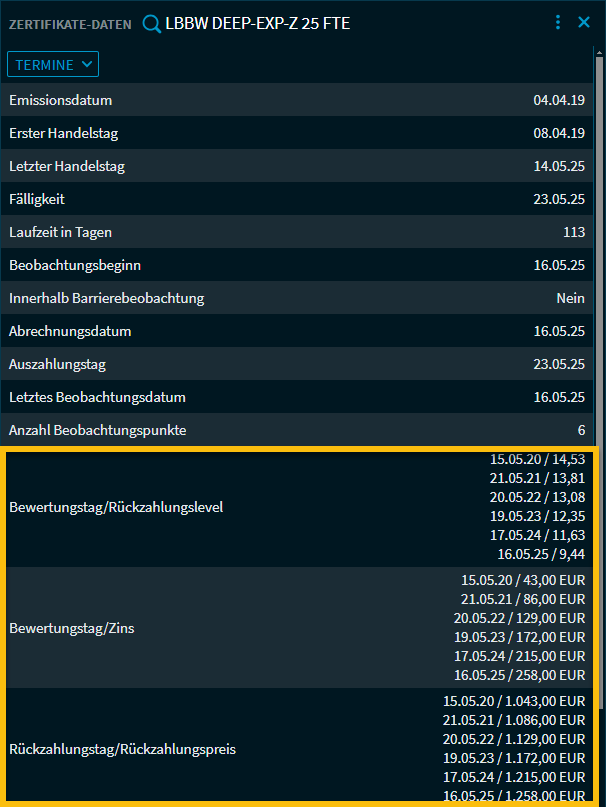Click the Bewertungstag/Rückzahlungslevel label
This screenshot has height=807, width=606.
pyautogui.click(x=116, y=507)
